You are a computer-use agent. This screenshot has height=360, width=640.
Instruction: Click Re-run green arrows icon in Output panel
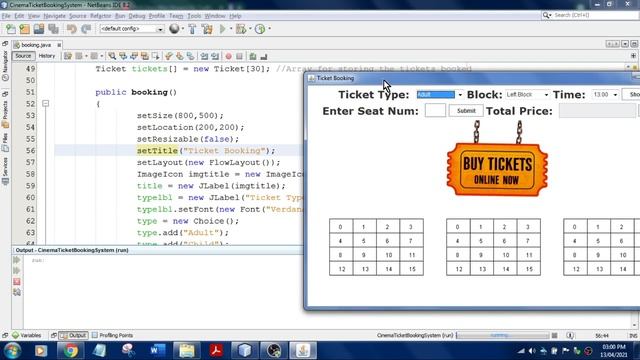coord(17,260)
